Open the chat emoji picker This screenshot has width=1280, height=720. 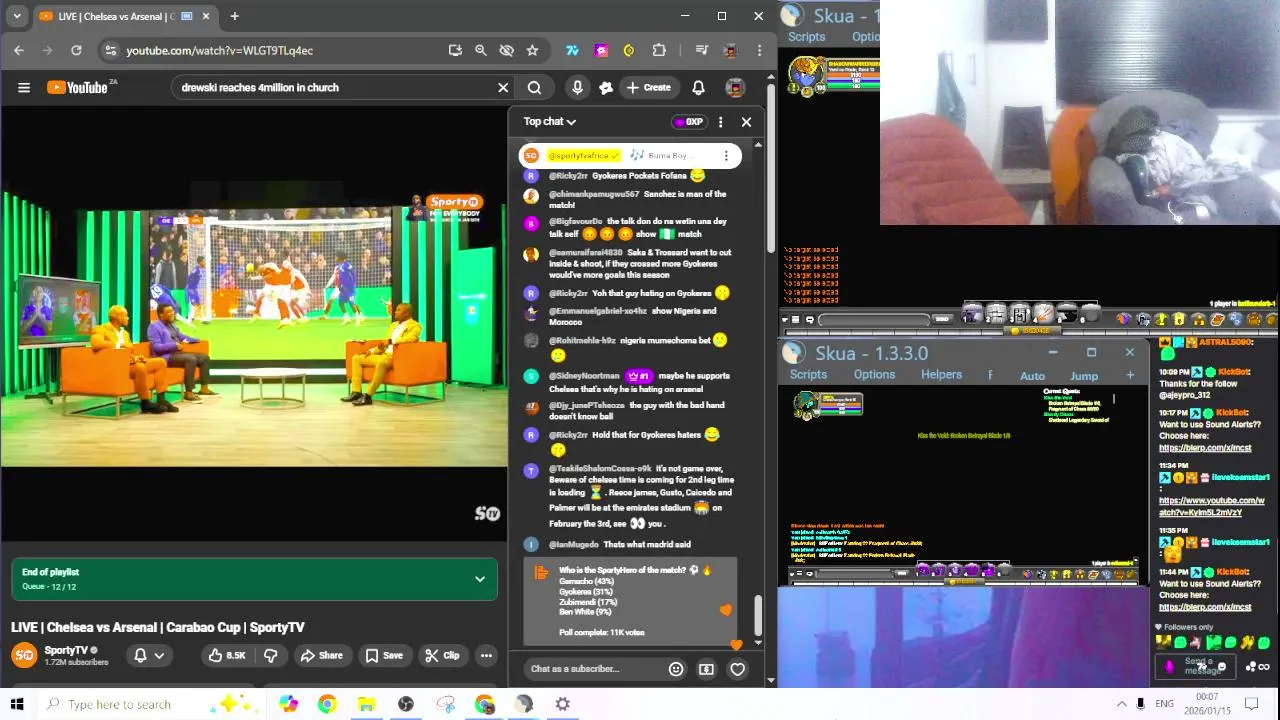[x=676, y=669]
